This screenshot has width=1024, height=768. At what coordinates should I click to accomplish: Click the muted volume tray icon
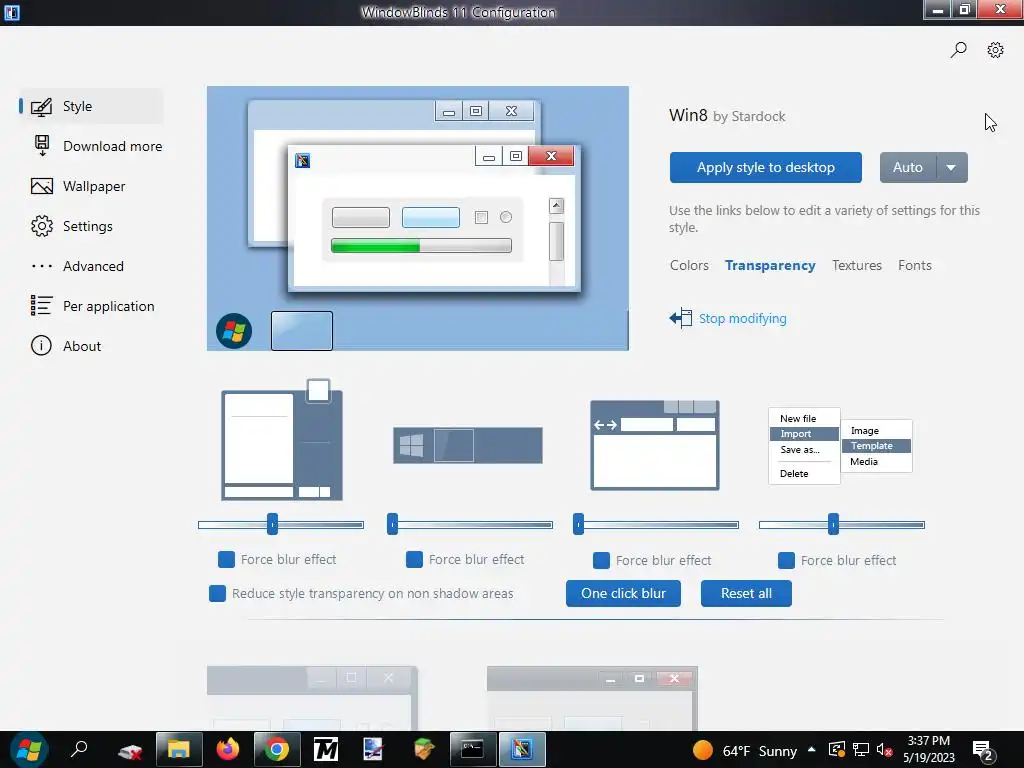click(885, 750)
